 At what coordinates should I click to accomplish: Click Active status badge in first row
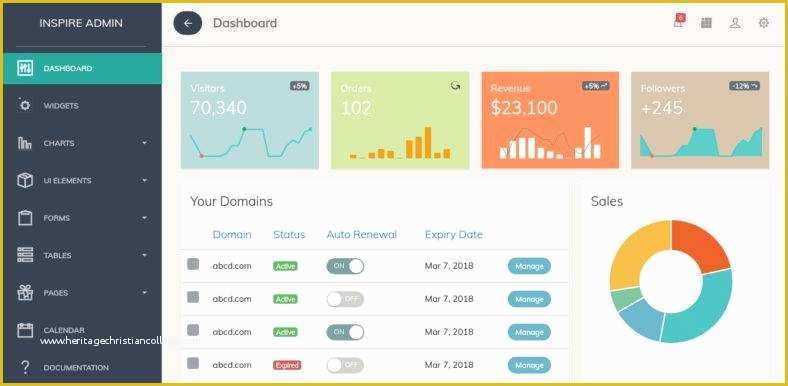tap(285, 266)
